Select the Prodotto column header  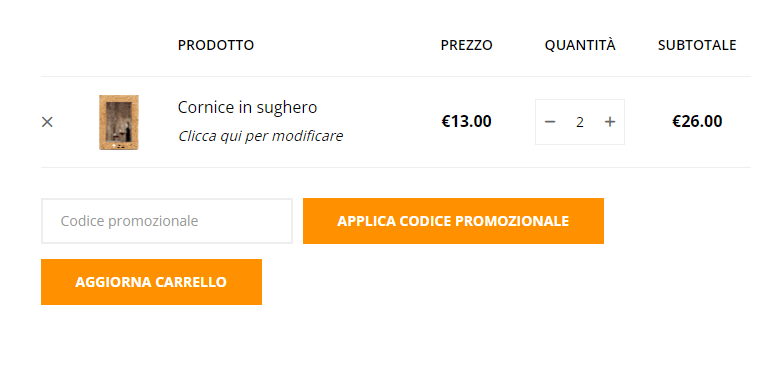coord(216,45)
